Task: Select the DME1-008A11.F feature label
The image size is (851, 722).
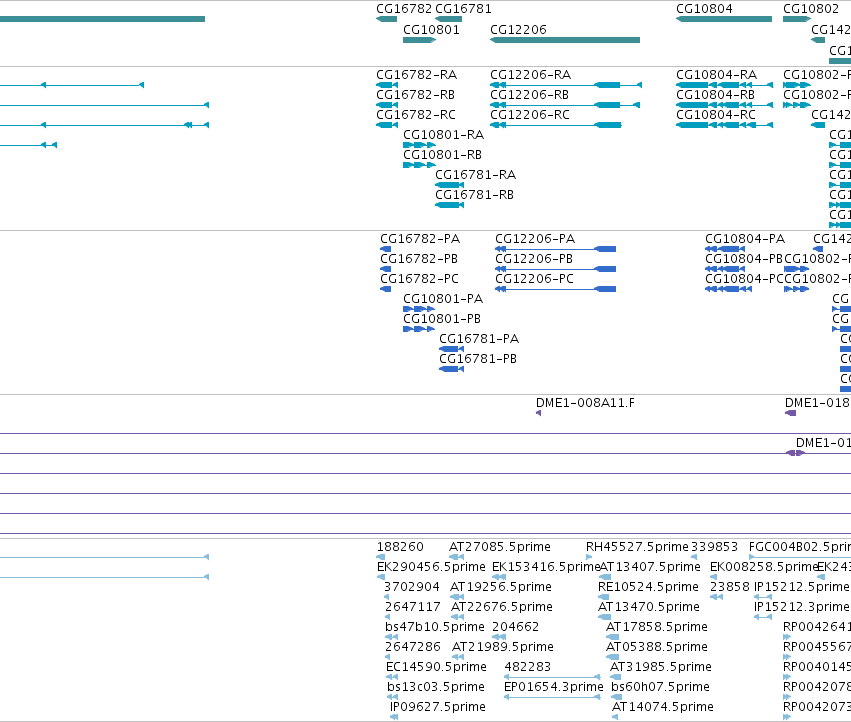Action: point(586,403)
